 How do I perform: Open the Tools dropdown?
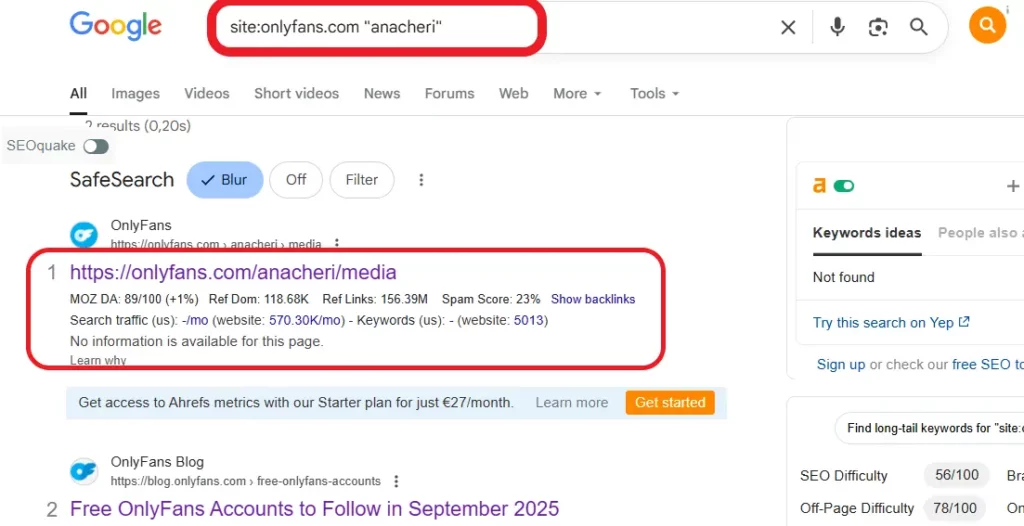654,93
